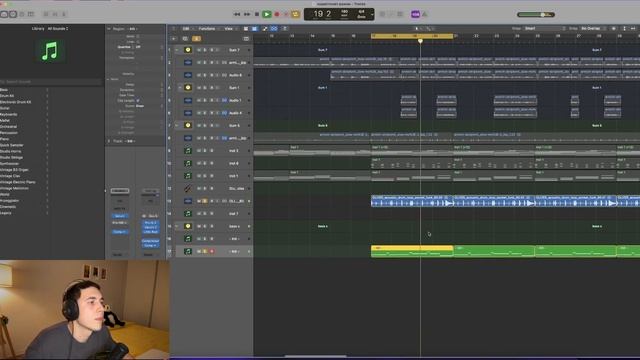Start playback with the green Play button

(x=267, y=14)
